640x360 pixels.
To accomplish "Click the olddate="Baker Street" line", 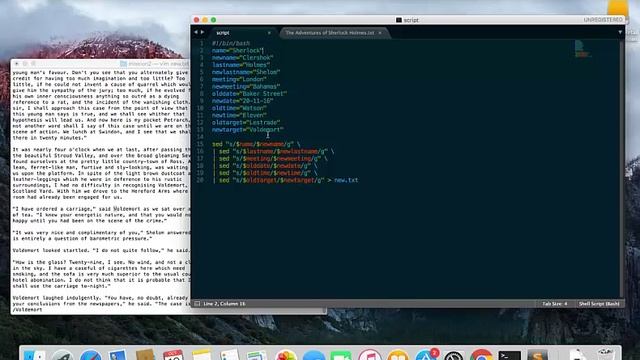I will tap(249, 93).
